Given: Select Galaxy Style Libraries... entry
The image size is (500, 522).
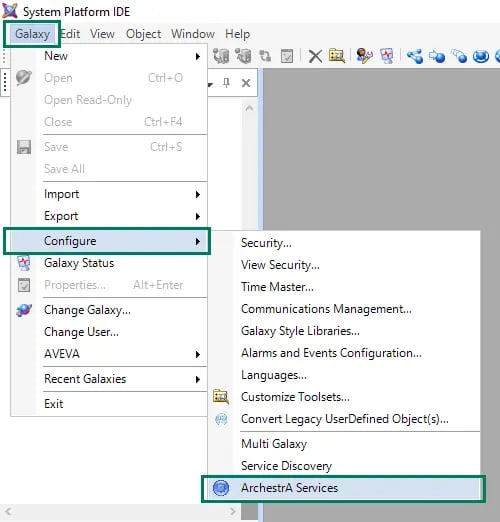Looking at the screenshot, I should click(300, 331).
